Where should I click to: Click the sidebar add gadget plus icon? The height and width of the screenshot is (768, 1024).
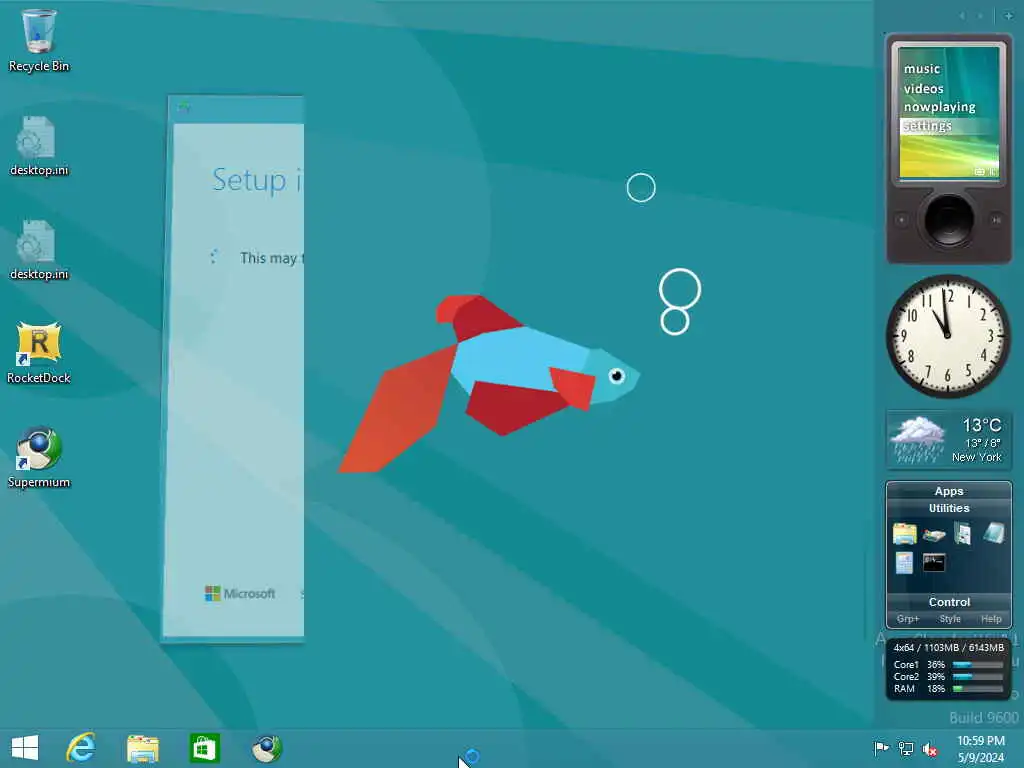[1008, 16]
